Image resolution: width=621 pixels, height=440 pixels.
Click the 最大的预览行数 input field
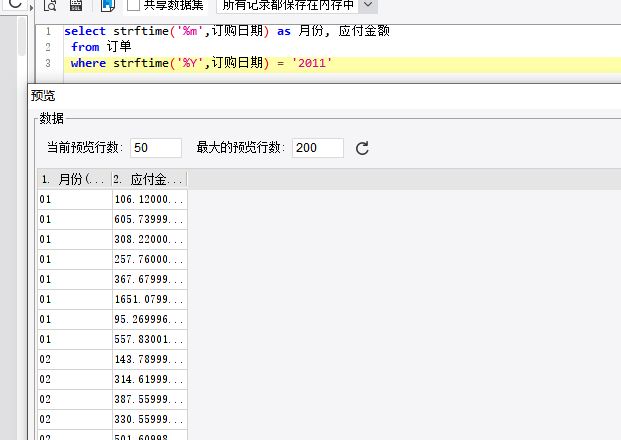(x=318, y=148)
